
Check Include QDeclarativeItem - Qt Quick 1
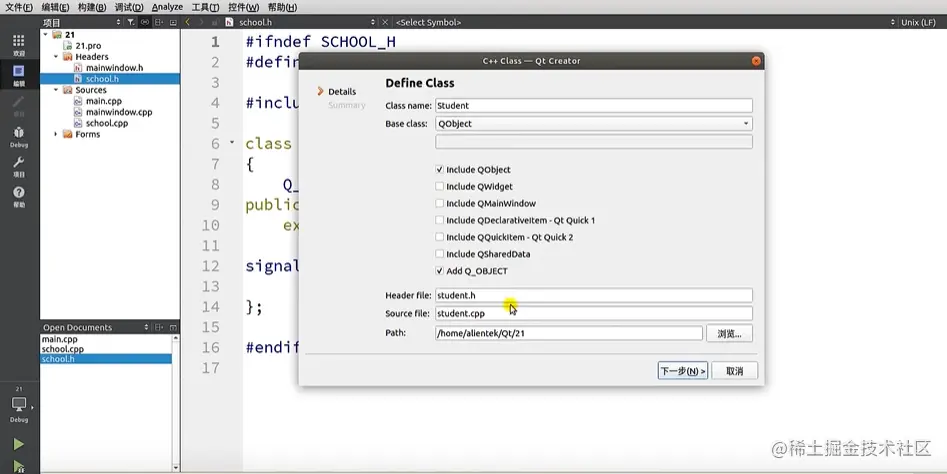[440, 220]
